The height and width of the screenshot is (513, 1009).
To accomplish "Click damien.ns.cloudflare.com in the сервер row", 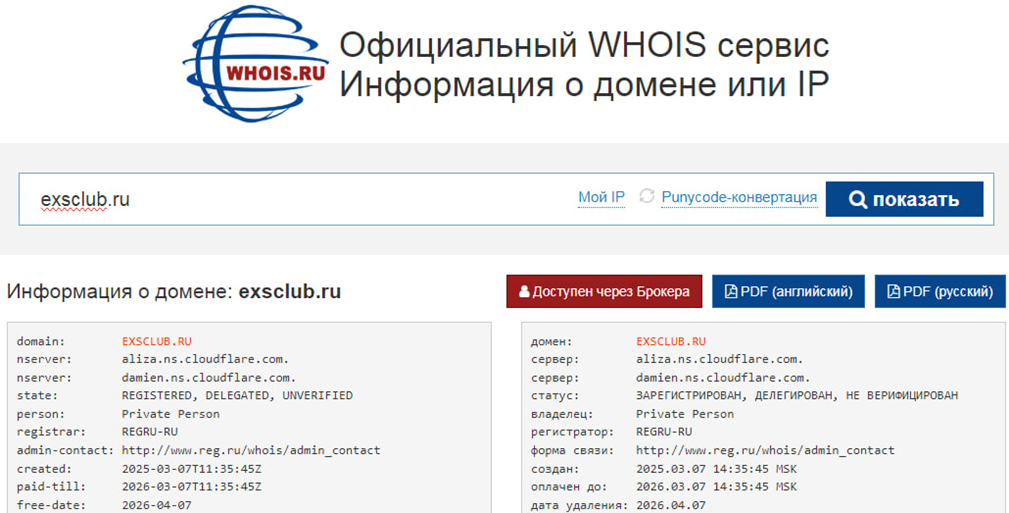I will 723,378.
